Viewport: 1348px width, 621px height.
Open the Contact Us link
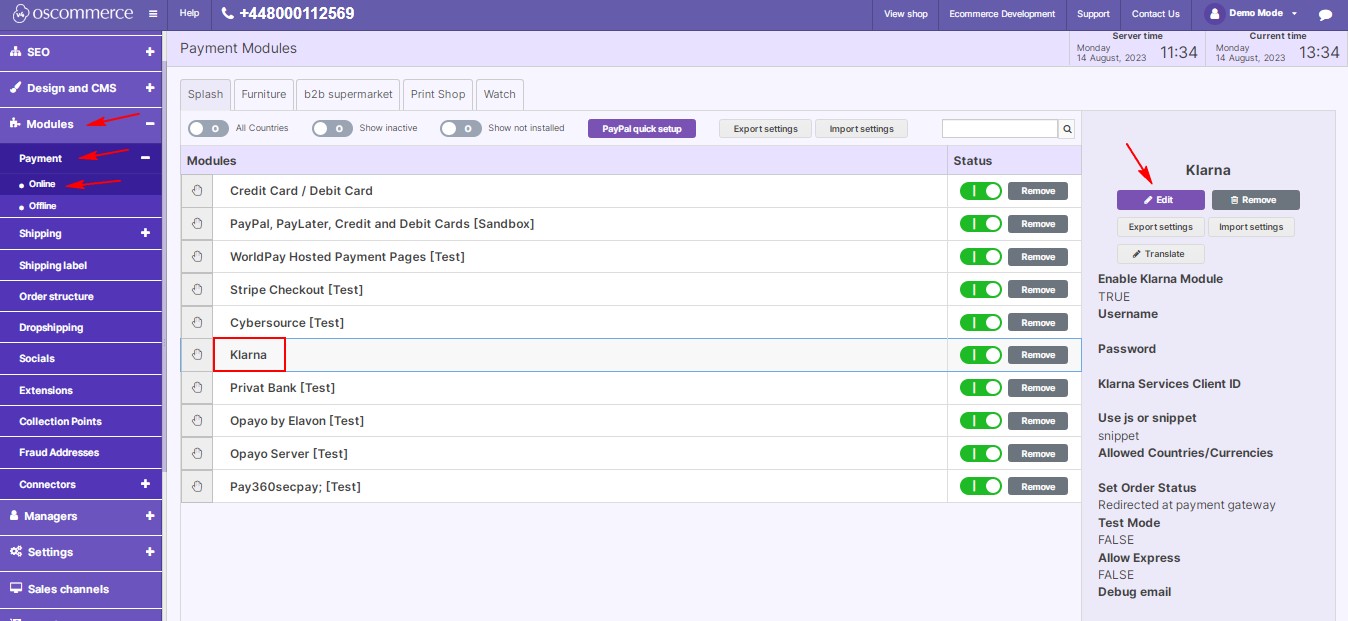[1155, 14]
